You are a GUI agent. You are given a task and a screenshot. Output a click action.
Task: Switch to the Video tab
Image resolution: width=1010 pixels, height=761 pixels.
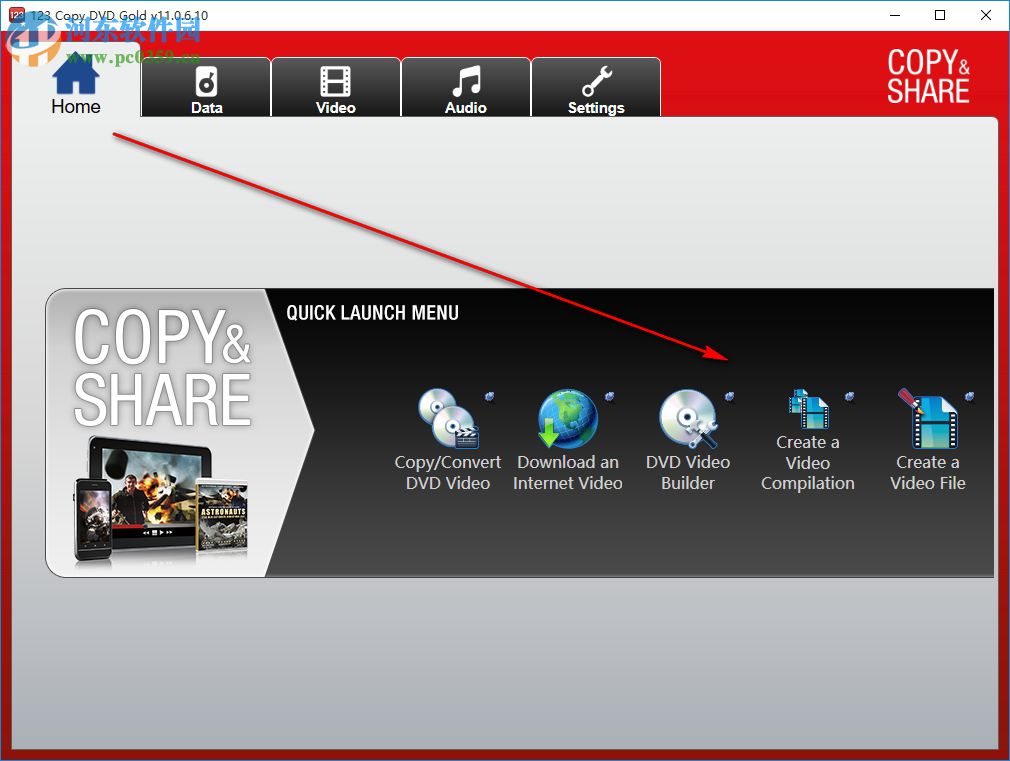[x=336, y=87]
